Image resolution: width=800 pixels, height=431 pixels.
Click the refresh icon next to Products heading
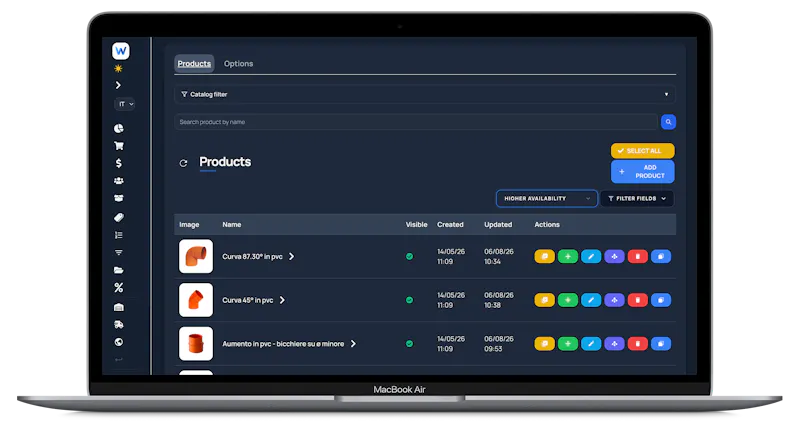tap(183, 163)
